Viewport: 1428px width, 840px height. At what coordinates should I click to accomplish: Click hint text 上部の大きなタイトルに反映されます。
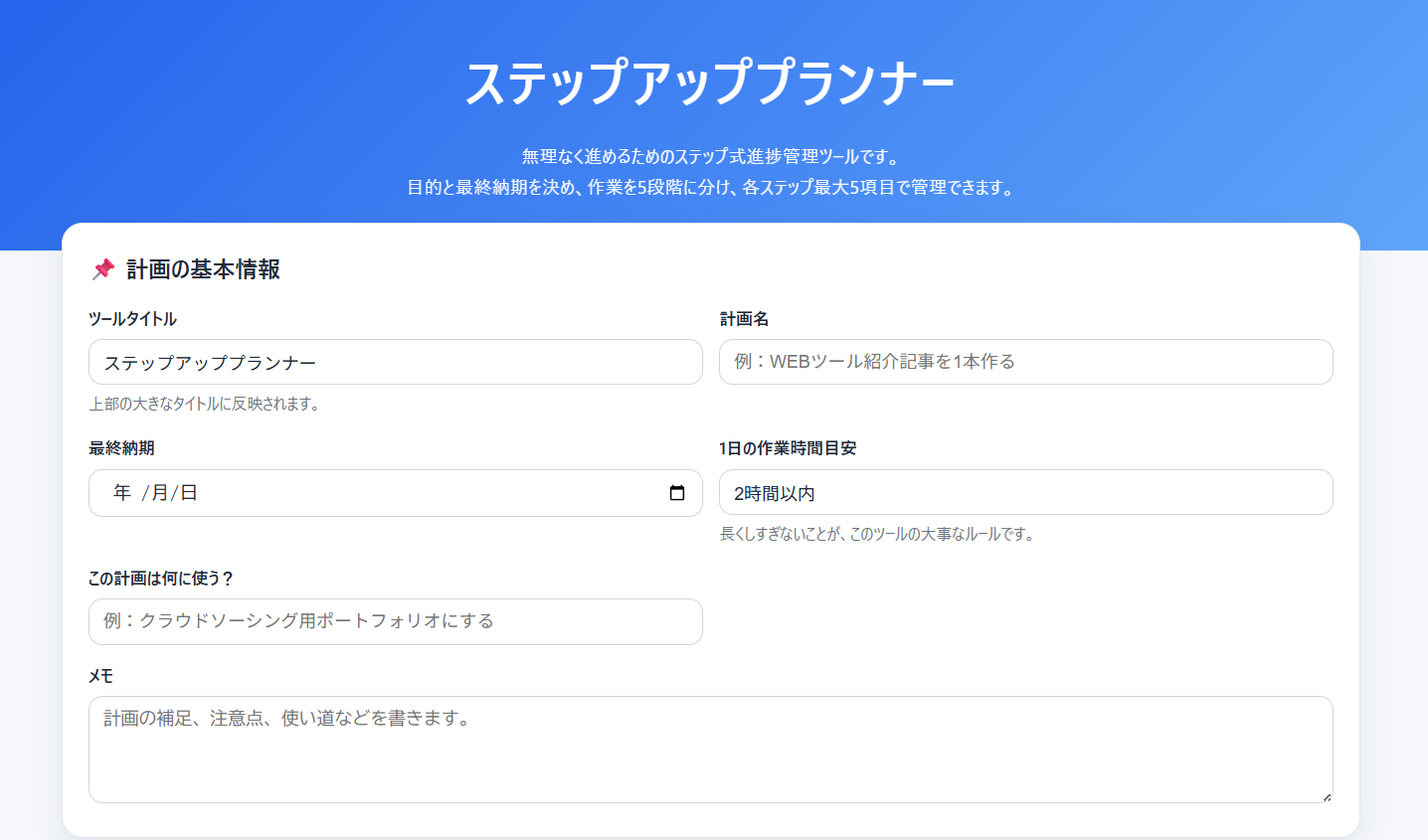(x=206, y=404)
